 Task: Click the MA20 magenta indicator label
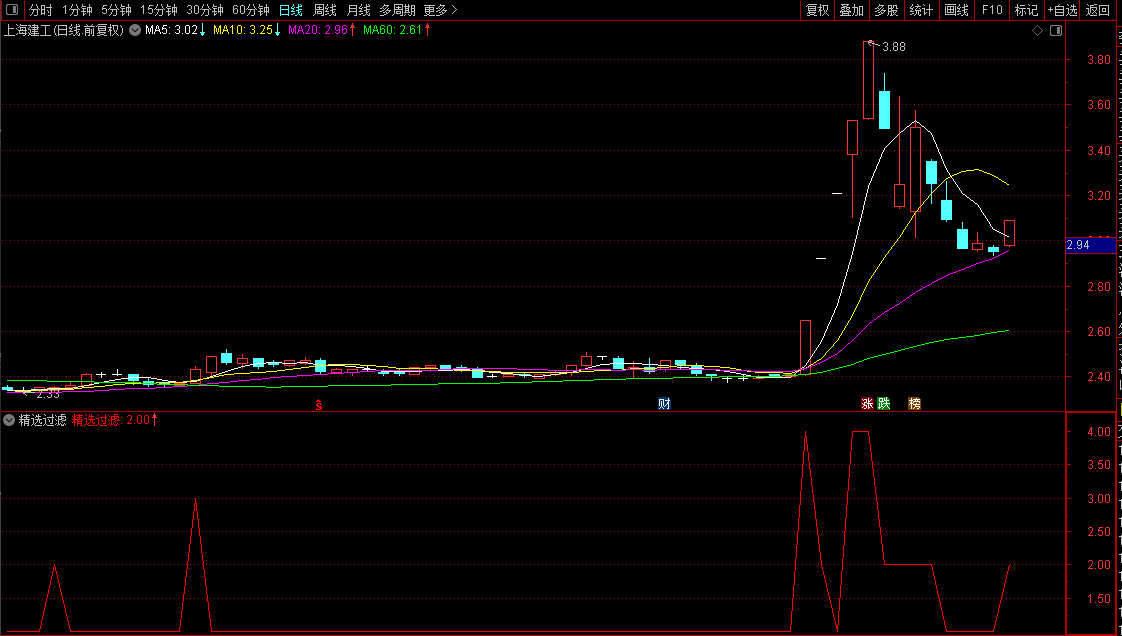318,30
